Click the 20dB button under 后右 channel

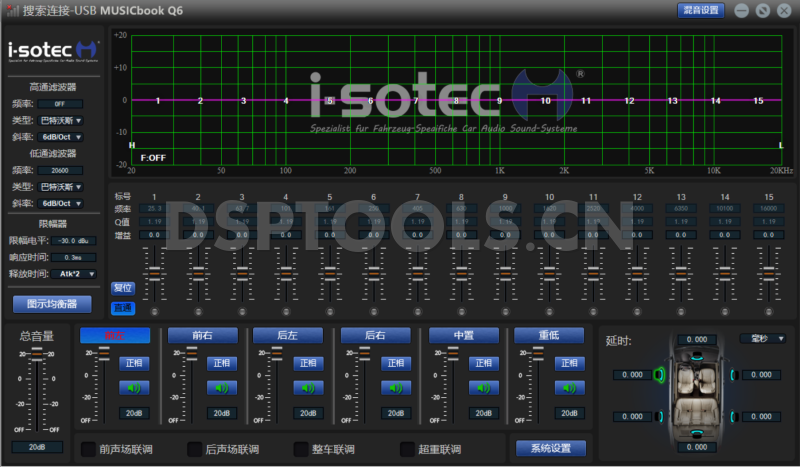396,413
